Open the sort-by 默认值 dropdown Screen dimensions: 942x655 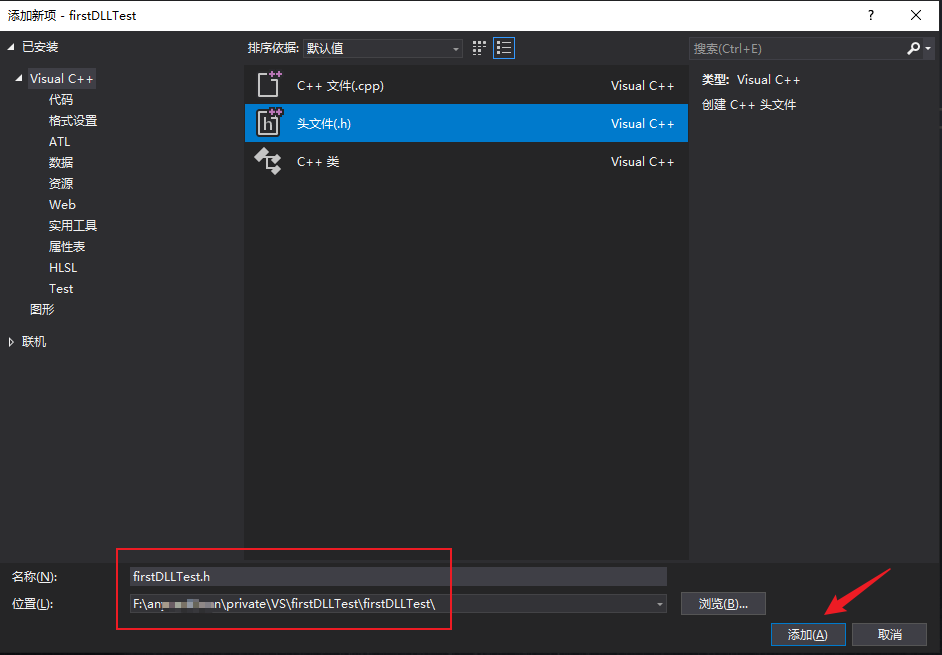[383, 48]
